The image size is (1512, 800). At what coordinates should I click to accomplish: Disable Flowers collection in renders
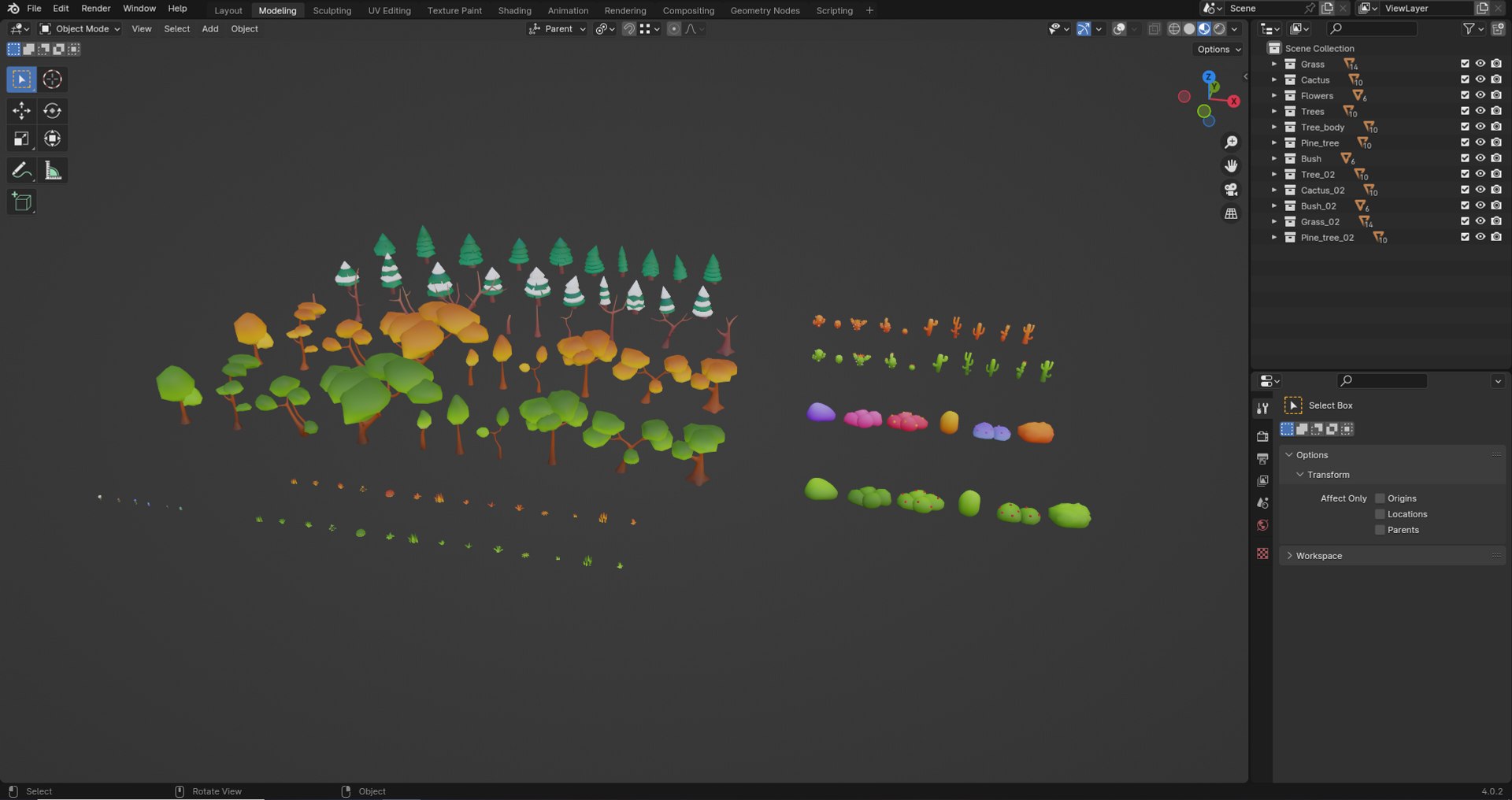(1496, 95)
